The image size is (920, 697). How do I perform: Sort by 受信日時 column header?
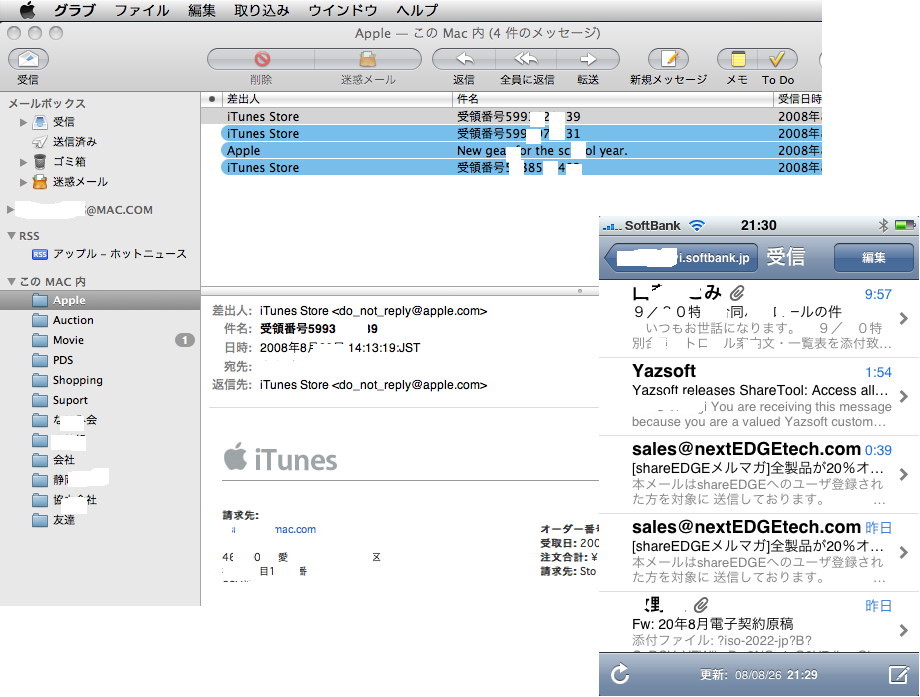tap(799, 99)
